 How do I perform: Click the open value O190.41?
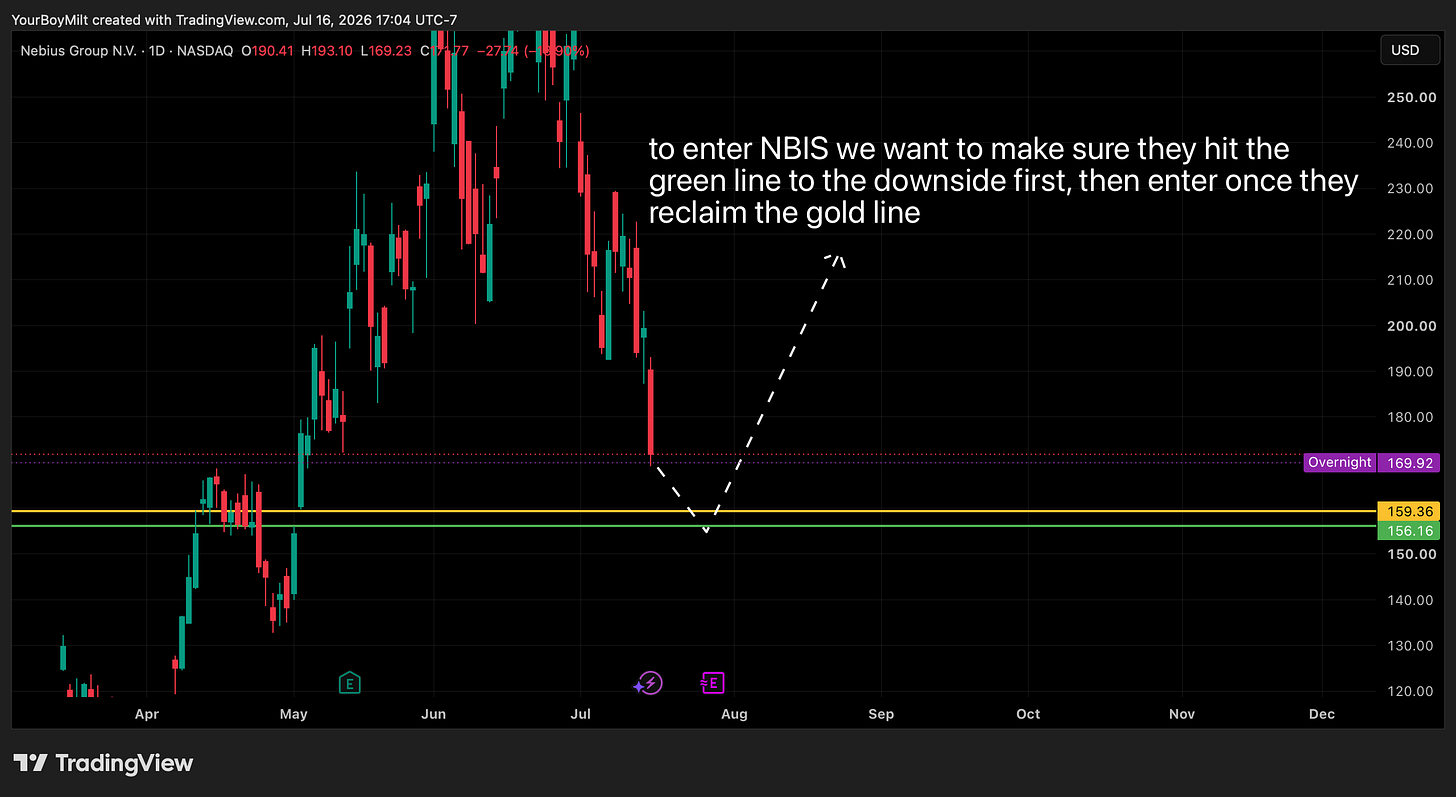click(x=265, y=50)
